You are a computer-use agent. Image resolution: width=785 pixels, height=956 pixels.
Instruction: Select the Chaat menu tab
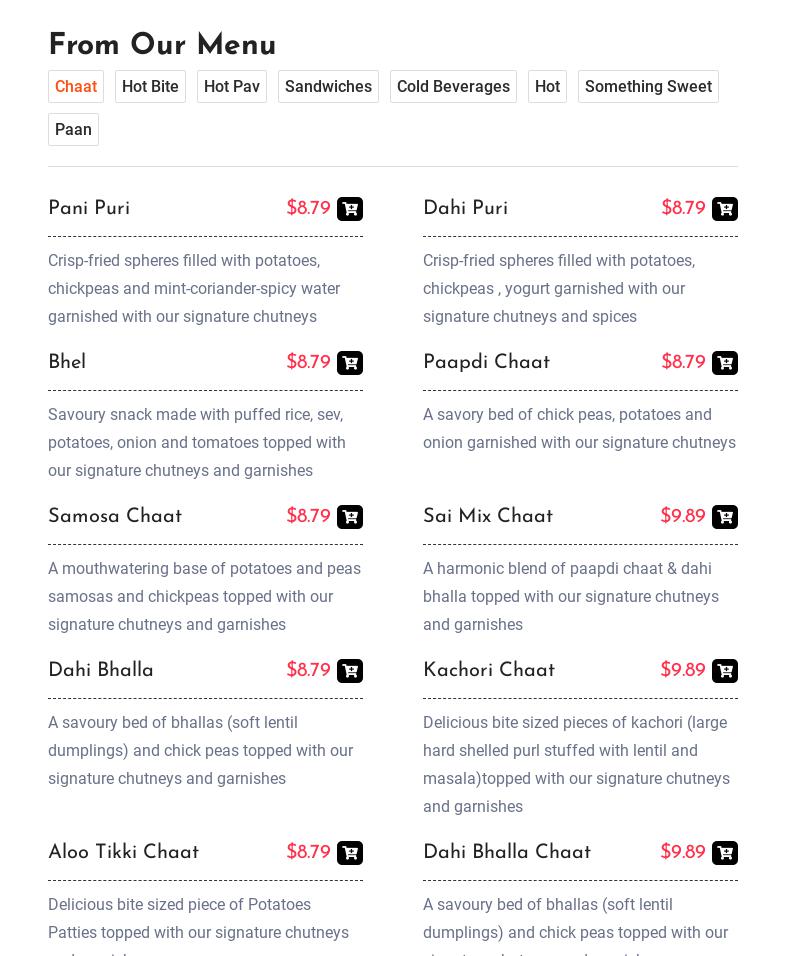76,87
